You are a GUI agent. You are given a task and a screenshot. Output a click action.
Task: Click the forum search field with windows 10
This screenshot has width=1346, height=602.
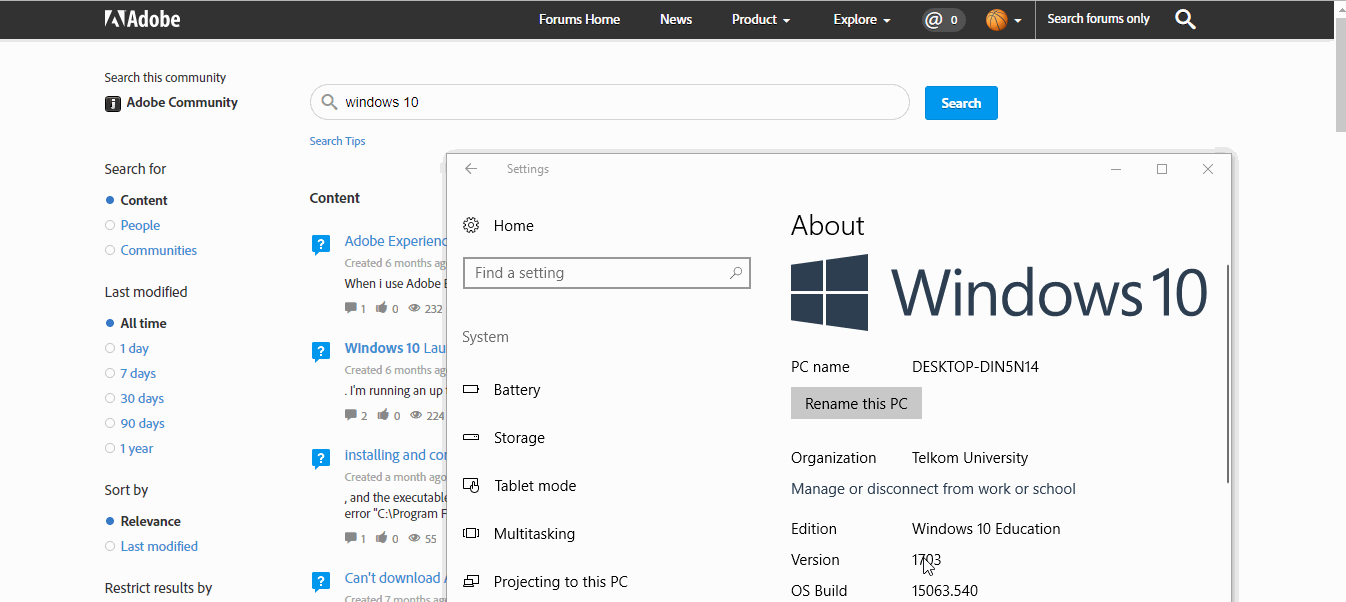tap(610, 102)
